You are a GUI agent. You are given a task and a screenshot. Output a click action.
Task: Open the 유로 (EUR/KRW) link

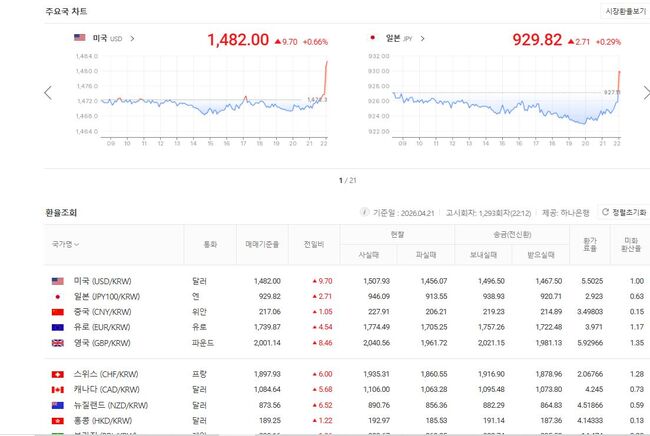pos(97,328)
